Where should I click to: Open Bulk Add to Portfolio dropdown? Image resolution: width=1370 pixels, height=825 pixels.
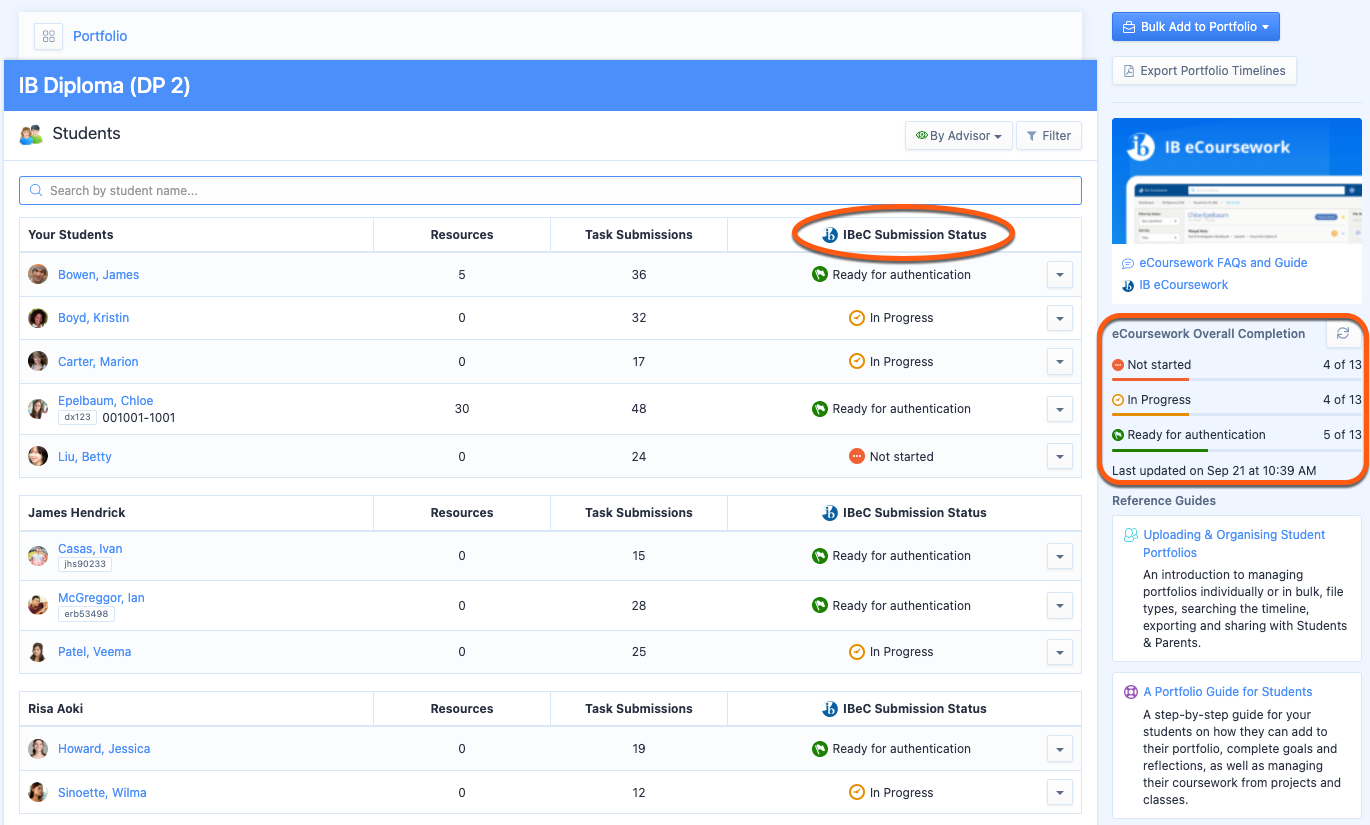[1195, 27]
